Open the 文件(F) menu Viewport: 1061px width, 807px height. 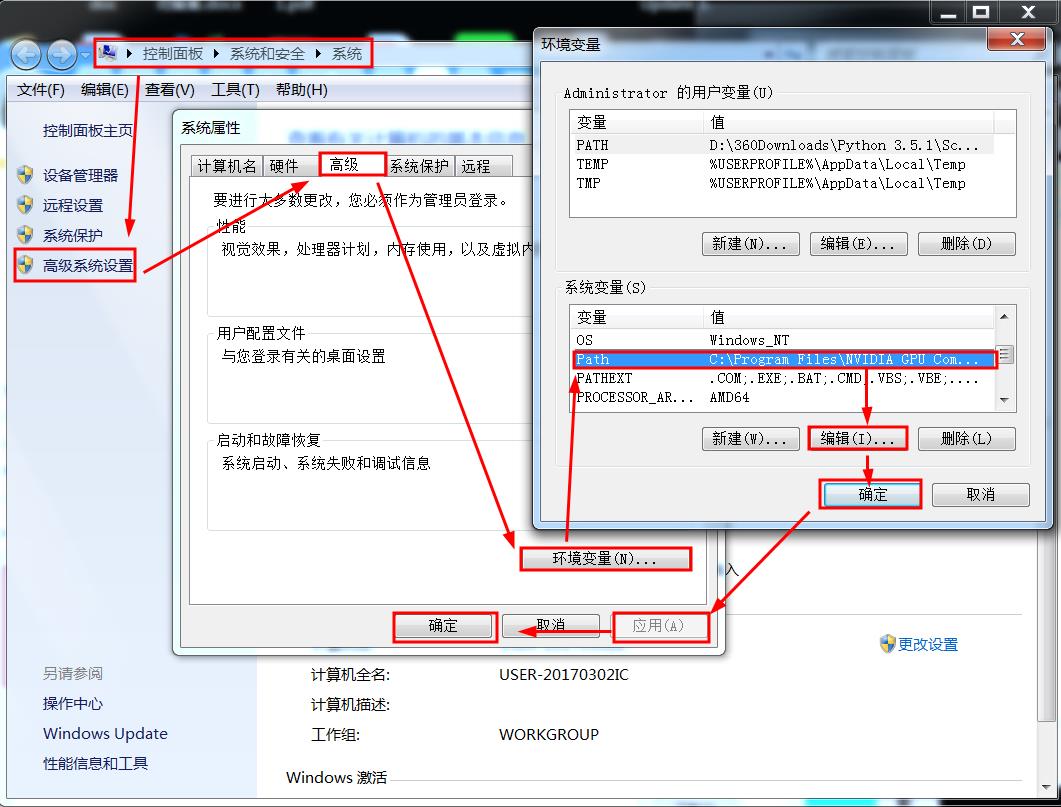tap(40, 90)
